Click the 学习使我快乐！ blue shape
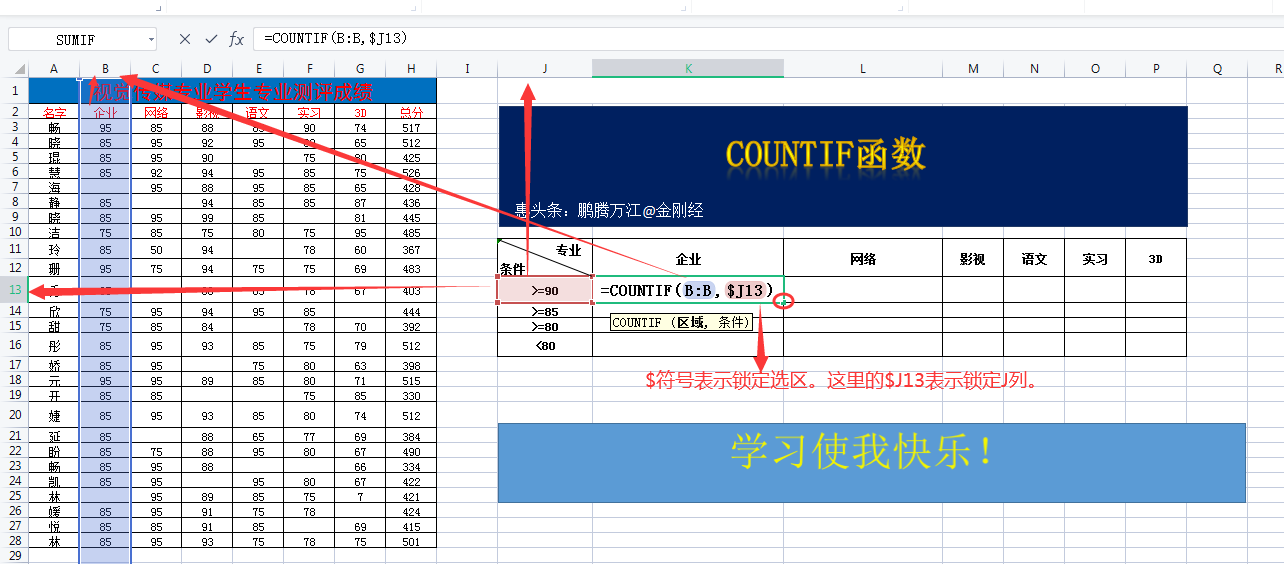This screenshot has width=1284, height=564. [871, 462]
